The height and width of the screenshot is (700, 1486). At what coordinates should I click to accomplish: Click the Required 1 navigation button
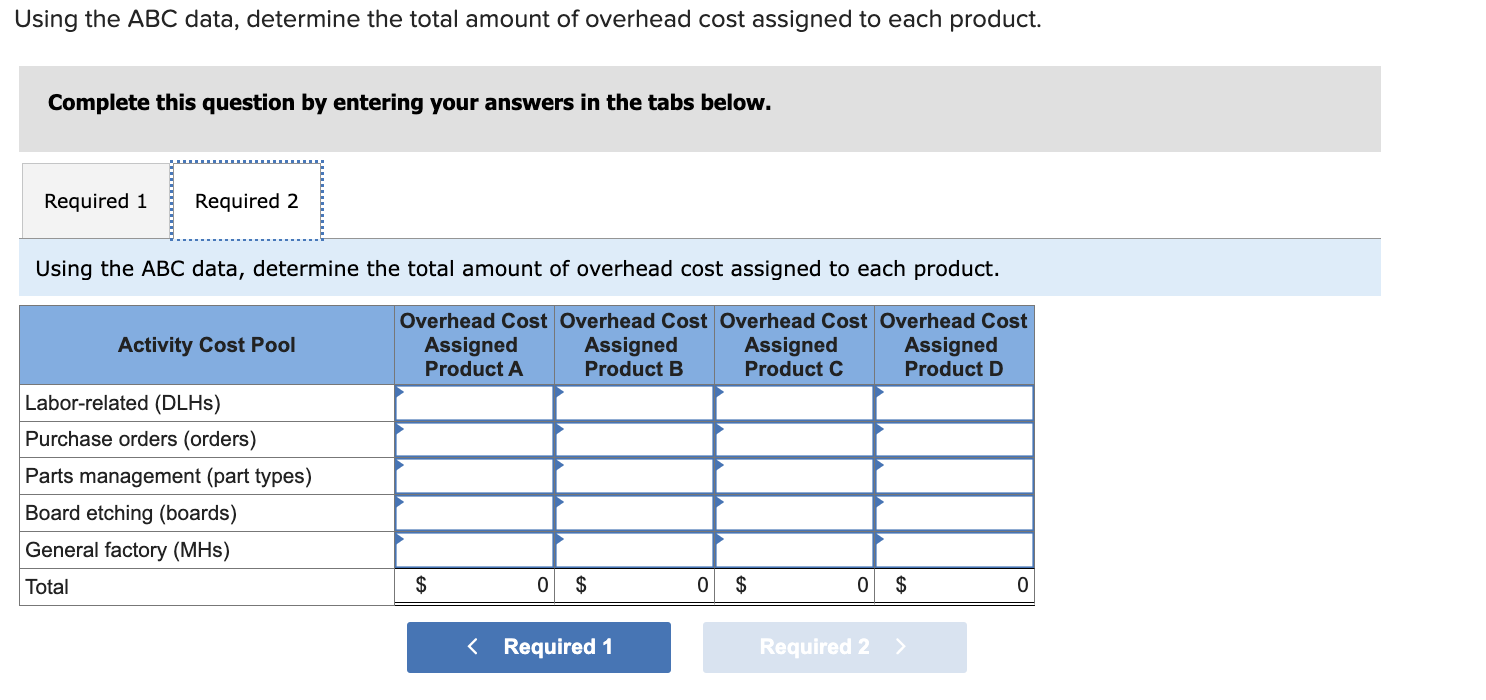pyautogui.click(x=538, y=647)
